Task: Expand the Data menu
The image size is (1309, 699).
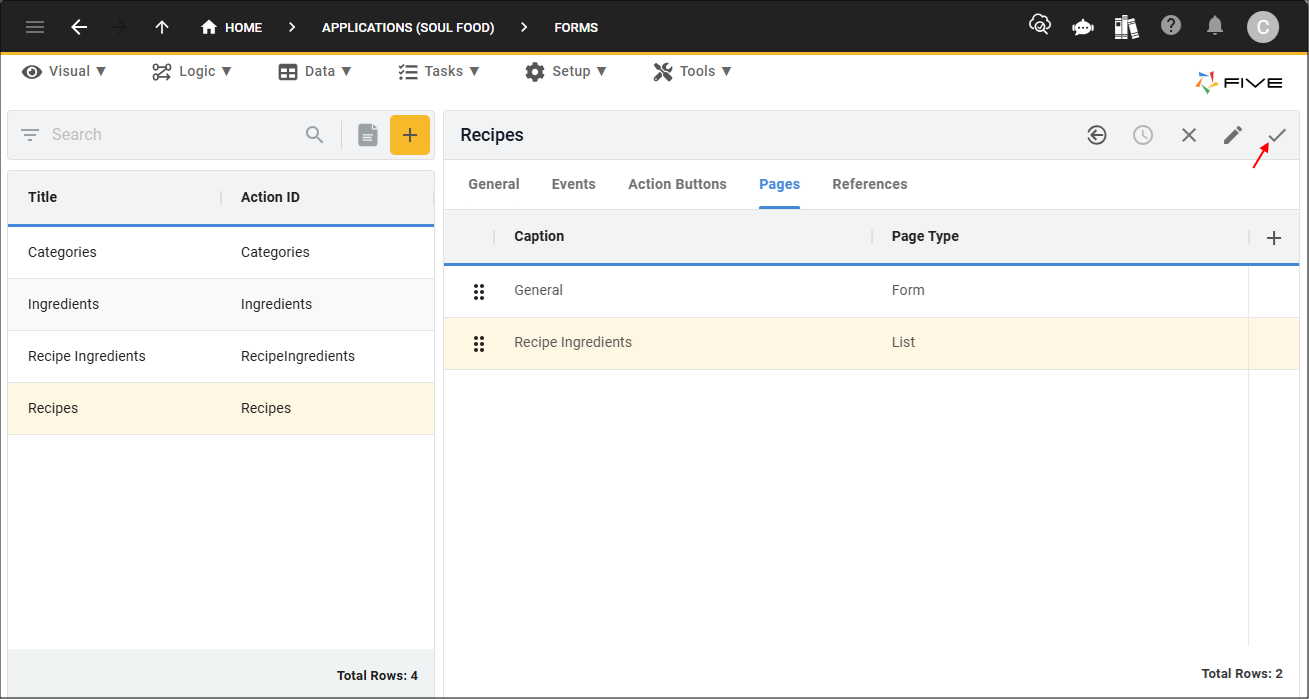Action: pos(315,71)
